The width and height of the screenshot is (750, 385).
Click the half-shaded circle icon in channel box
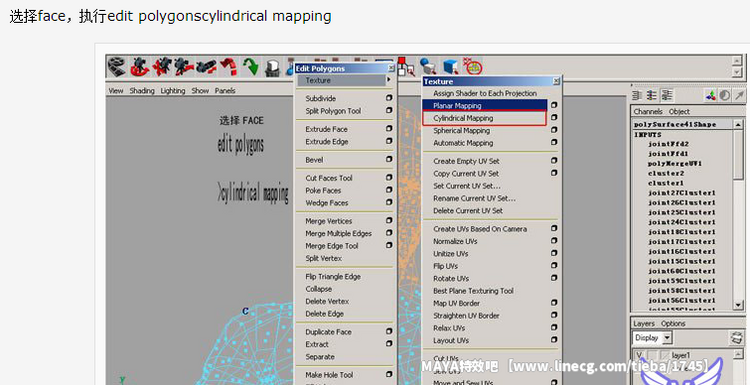[x=725, y=95]
